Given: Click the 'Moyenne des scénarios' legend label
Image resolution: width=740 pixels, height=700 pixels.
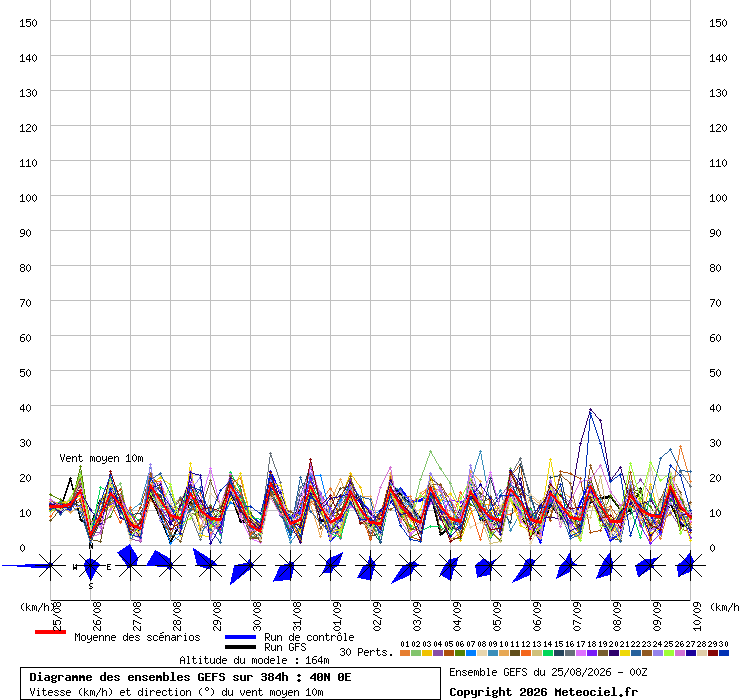Looking at the screenshot, I should pos(137,637).
